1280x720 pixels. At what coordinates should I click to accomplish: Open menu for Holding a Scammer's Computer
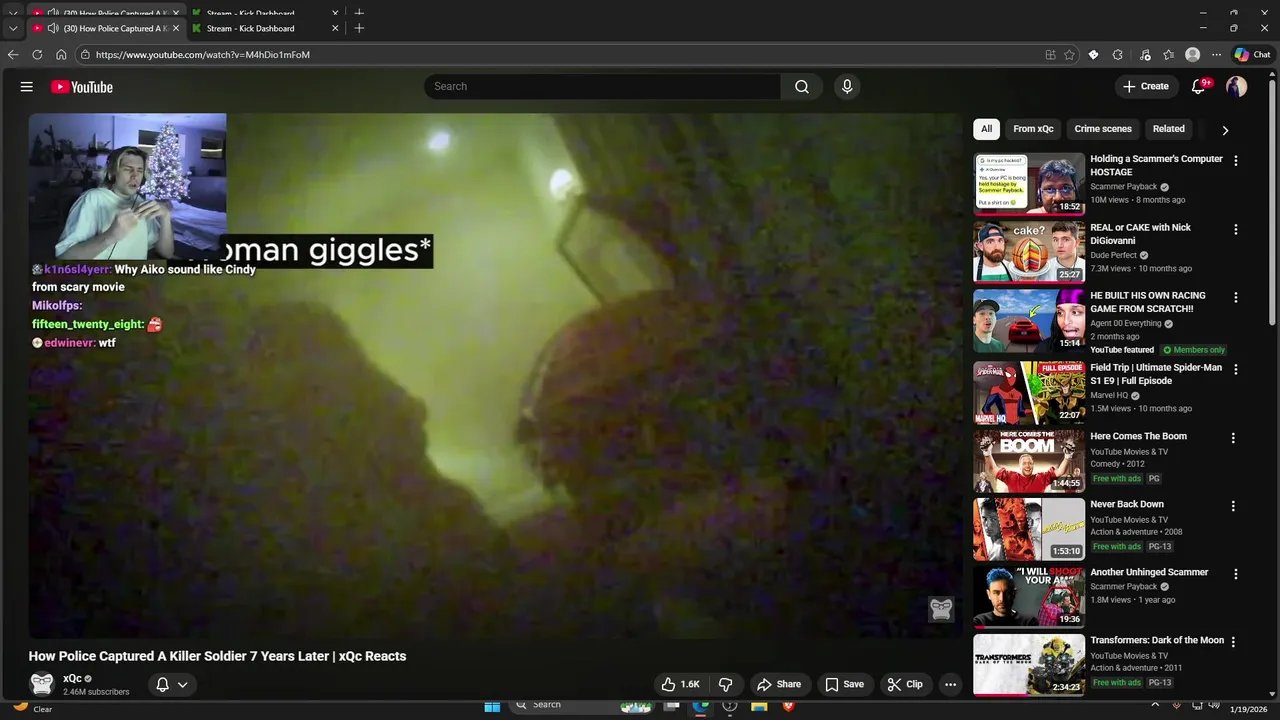pyautogui.click(x=1236, y=161)
